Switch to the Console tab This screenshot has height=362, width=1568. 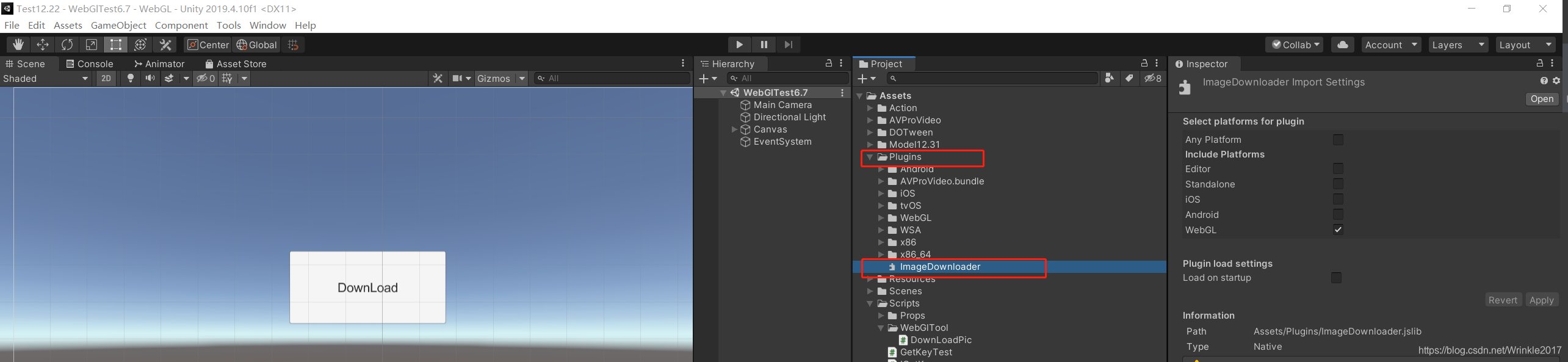[x=90, y=63]
